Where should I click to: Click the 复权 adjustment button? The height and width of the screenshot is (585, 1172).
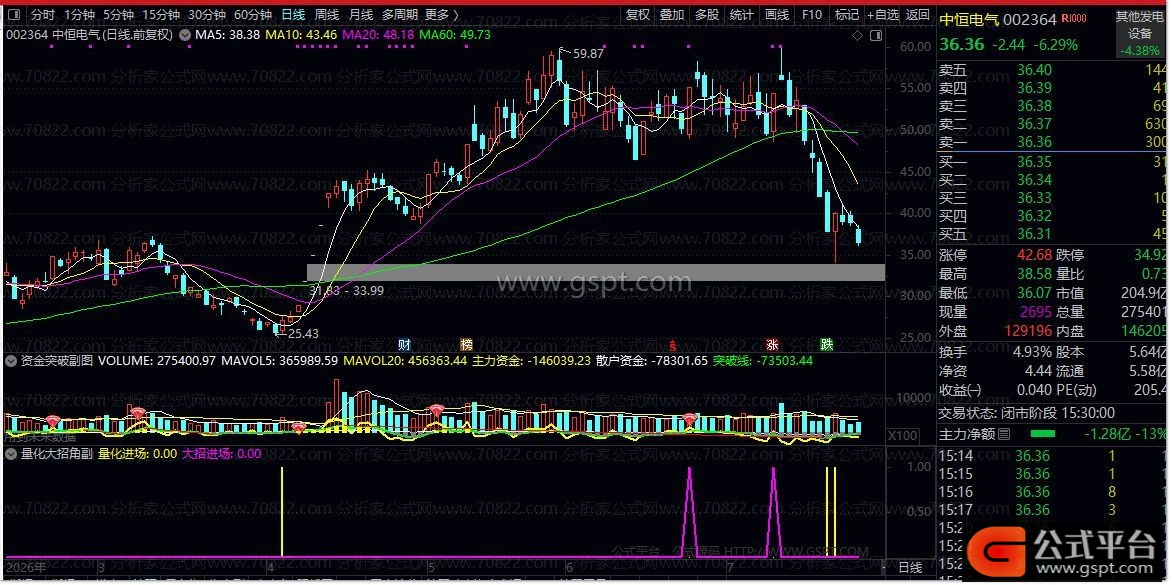tap(638, 15)
